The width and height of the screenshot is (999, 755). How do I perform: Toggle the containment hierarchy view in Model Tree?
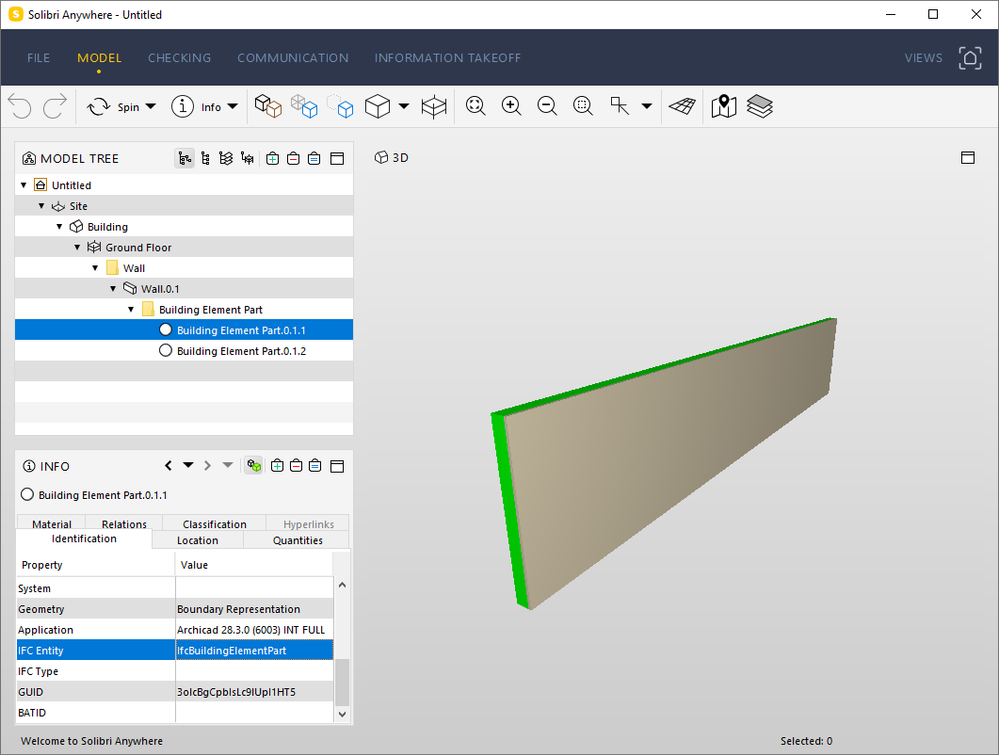click(185, 158)
